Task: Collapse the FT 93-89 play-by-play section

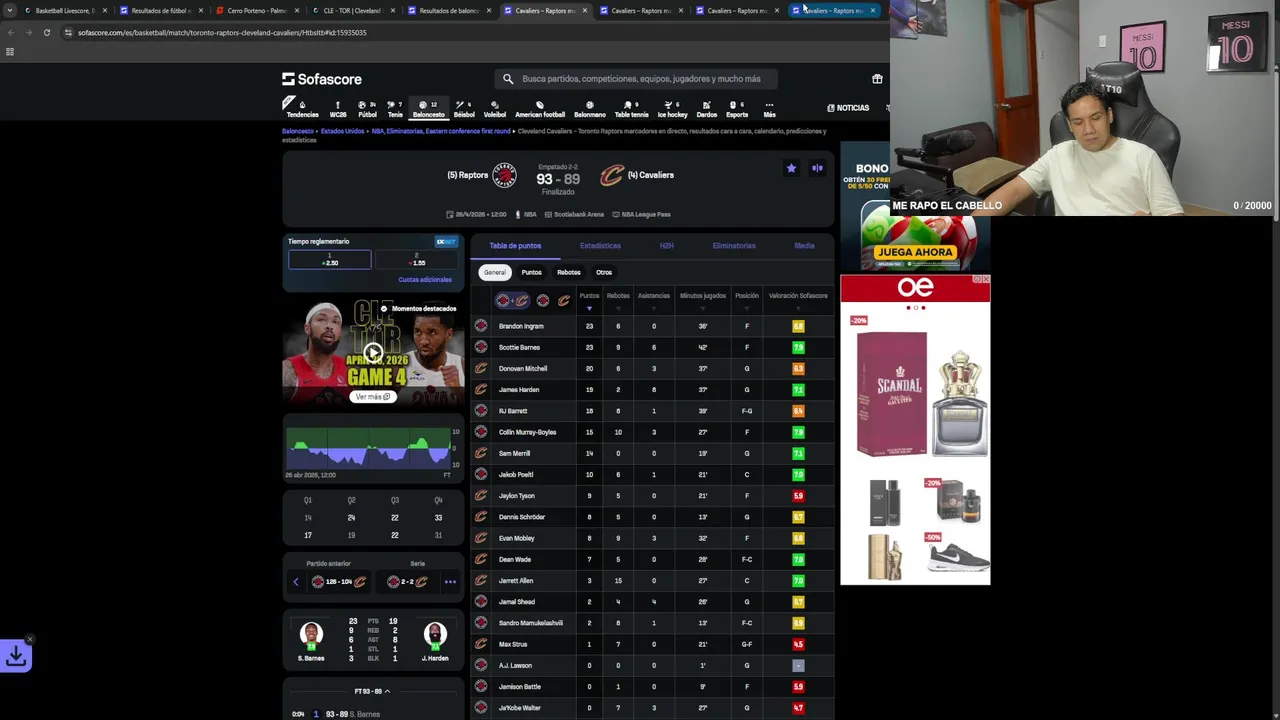Action: pos(372,691)
